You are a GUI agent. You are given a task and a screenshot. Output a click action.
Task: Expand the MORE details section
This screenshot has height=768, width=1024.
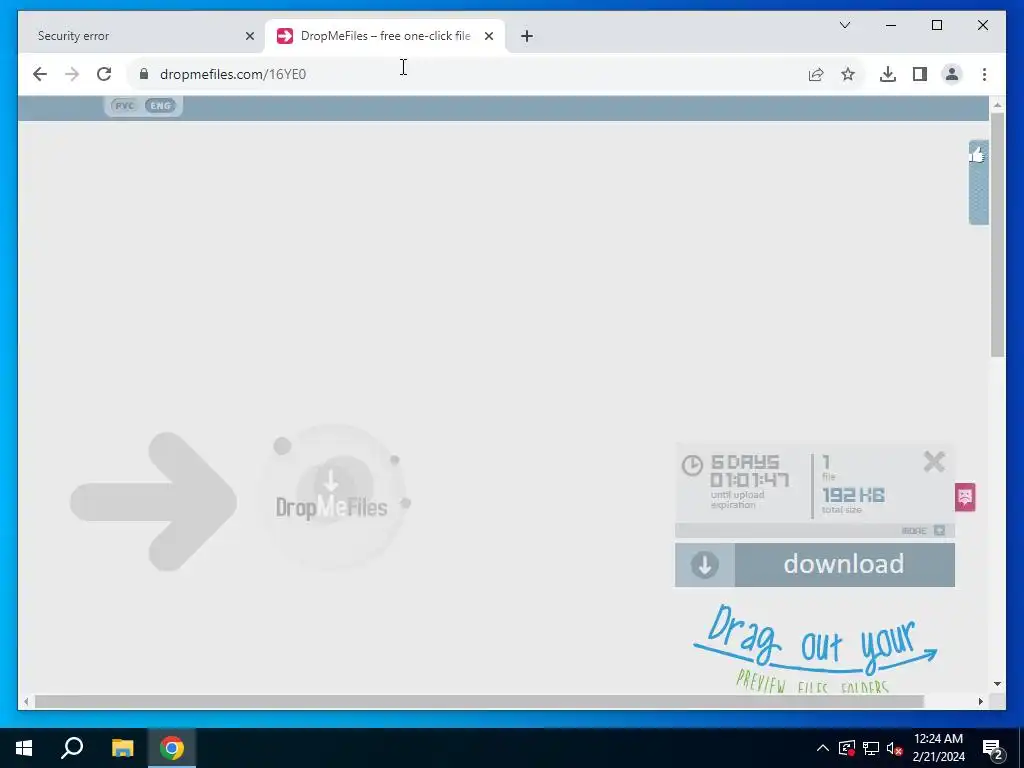coord(923,530)
